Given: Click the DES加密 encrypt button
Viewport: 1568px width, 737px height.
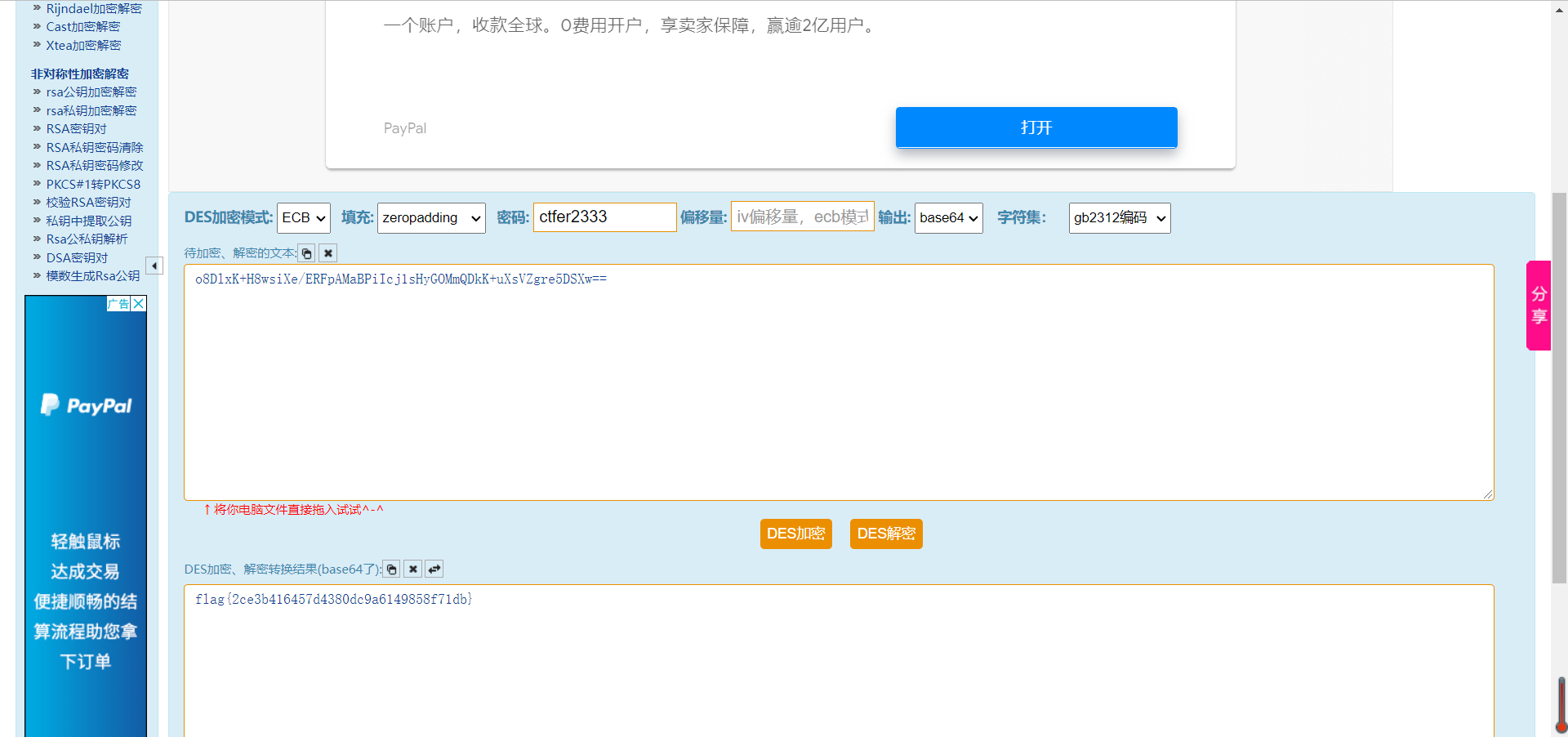Looking at the screenshot, I should pos(796,534).
